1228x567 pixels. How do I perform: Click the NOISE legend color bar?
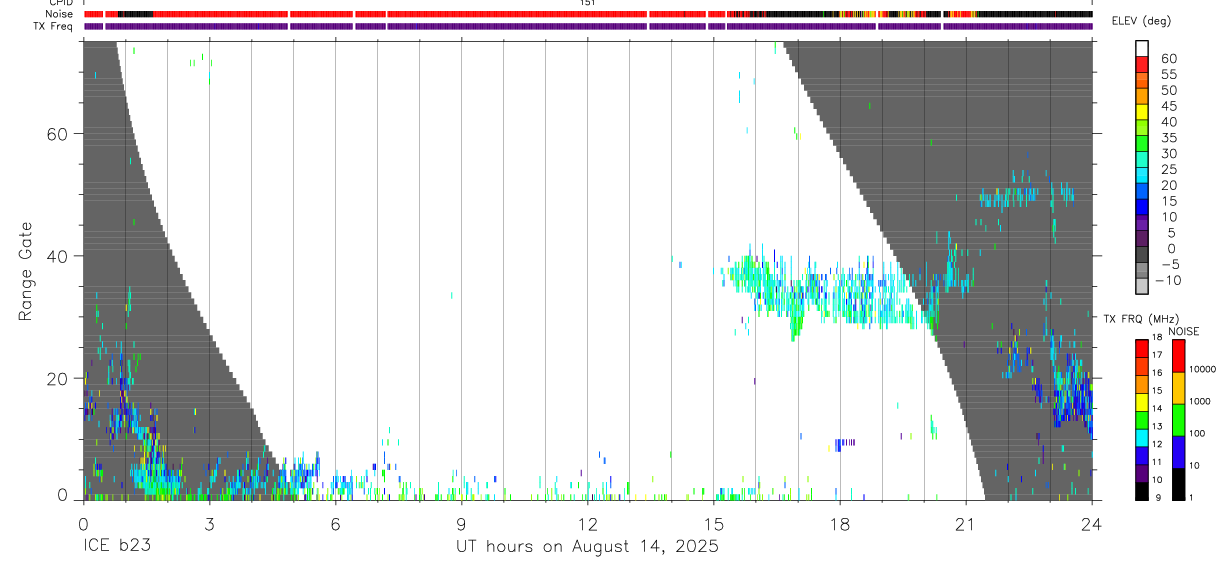[x=1179, y=419]
